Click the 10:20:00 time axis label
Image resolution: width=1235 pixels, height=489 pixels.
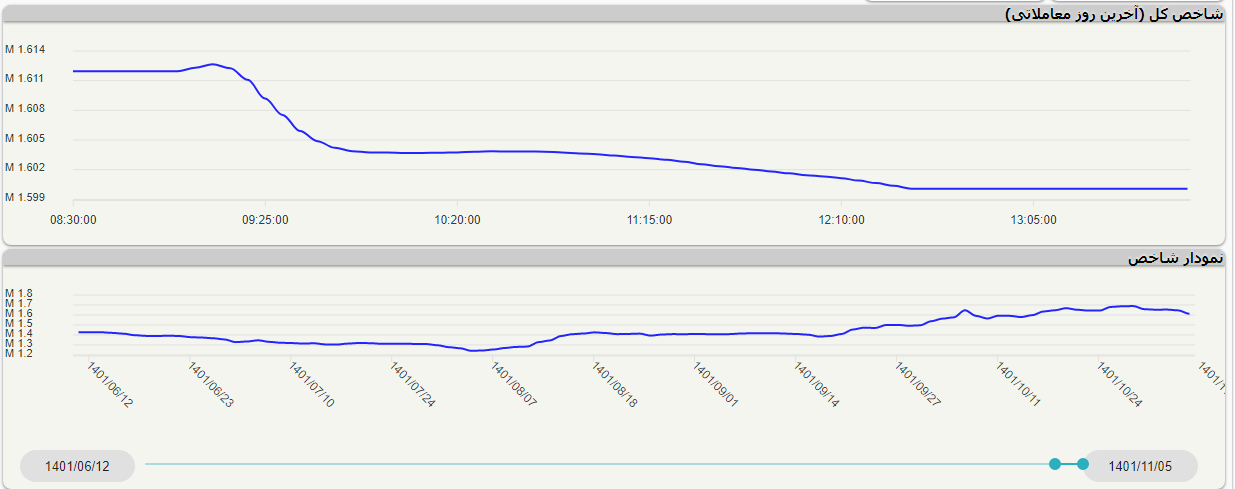(x=459, y=219)
